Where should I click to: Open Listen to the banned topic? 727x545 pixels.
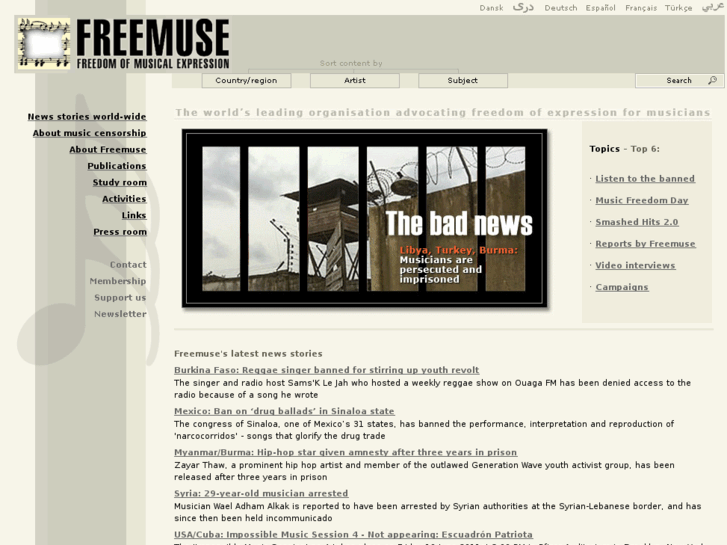click(645, 179)
